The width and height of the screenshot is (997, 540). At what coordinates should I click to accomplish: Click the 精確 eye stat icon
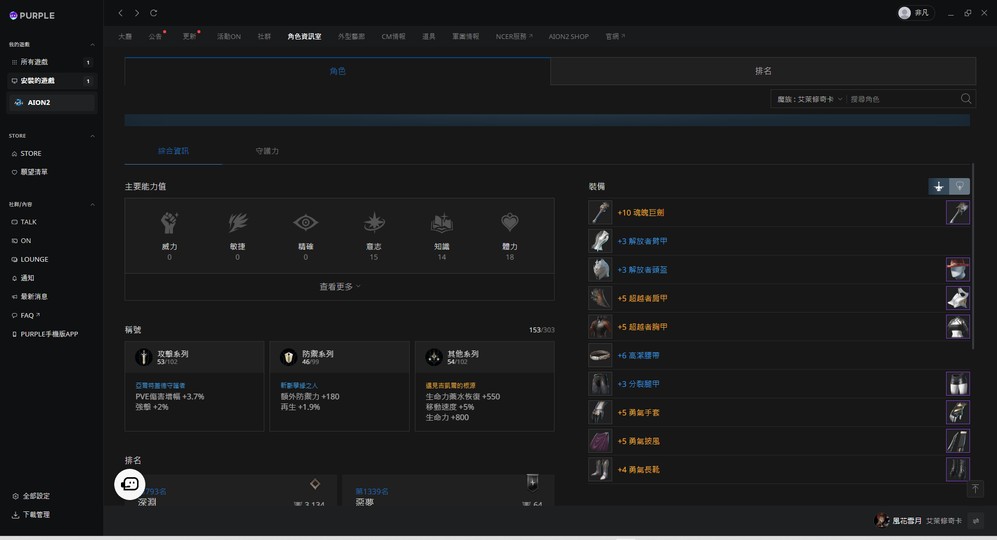tap(305, 223)
